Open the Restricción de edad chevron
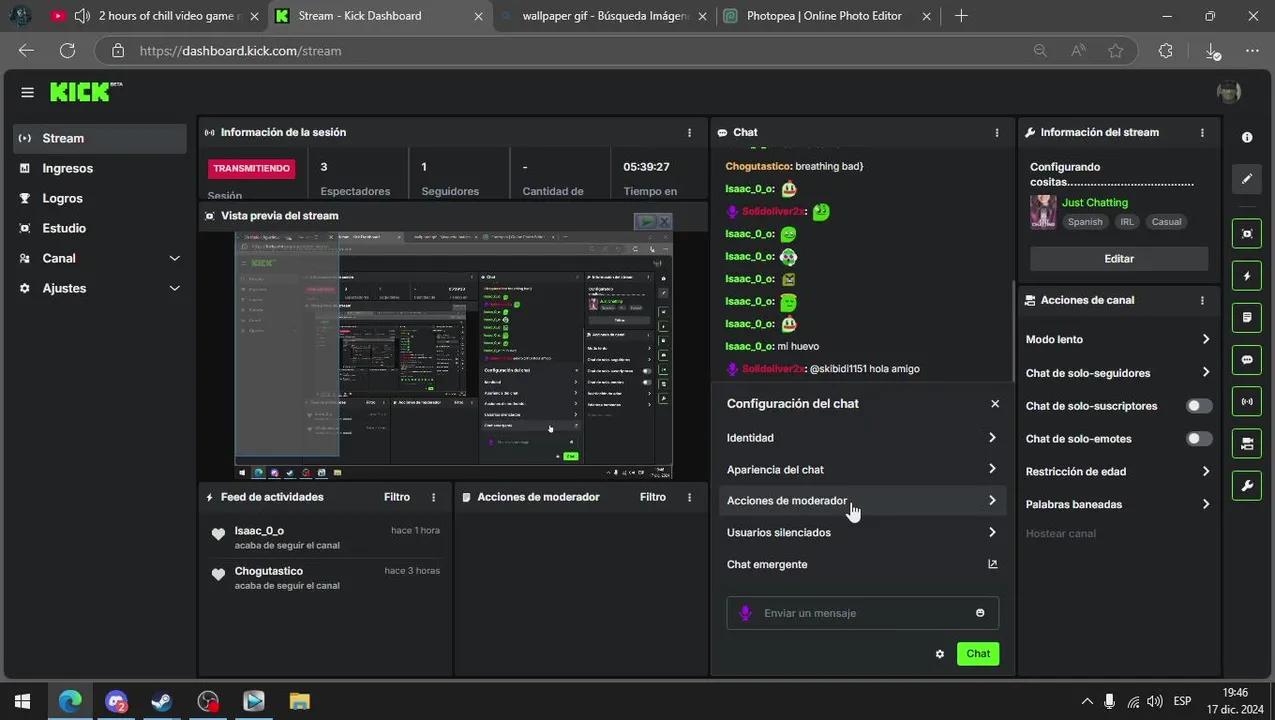Screen dimensions: 1275x720 (1205, 471)
